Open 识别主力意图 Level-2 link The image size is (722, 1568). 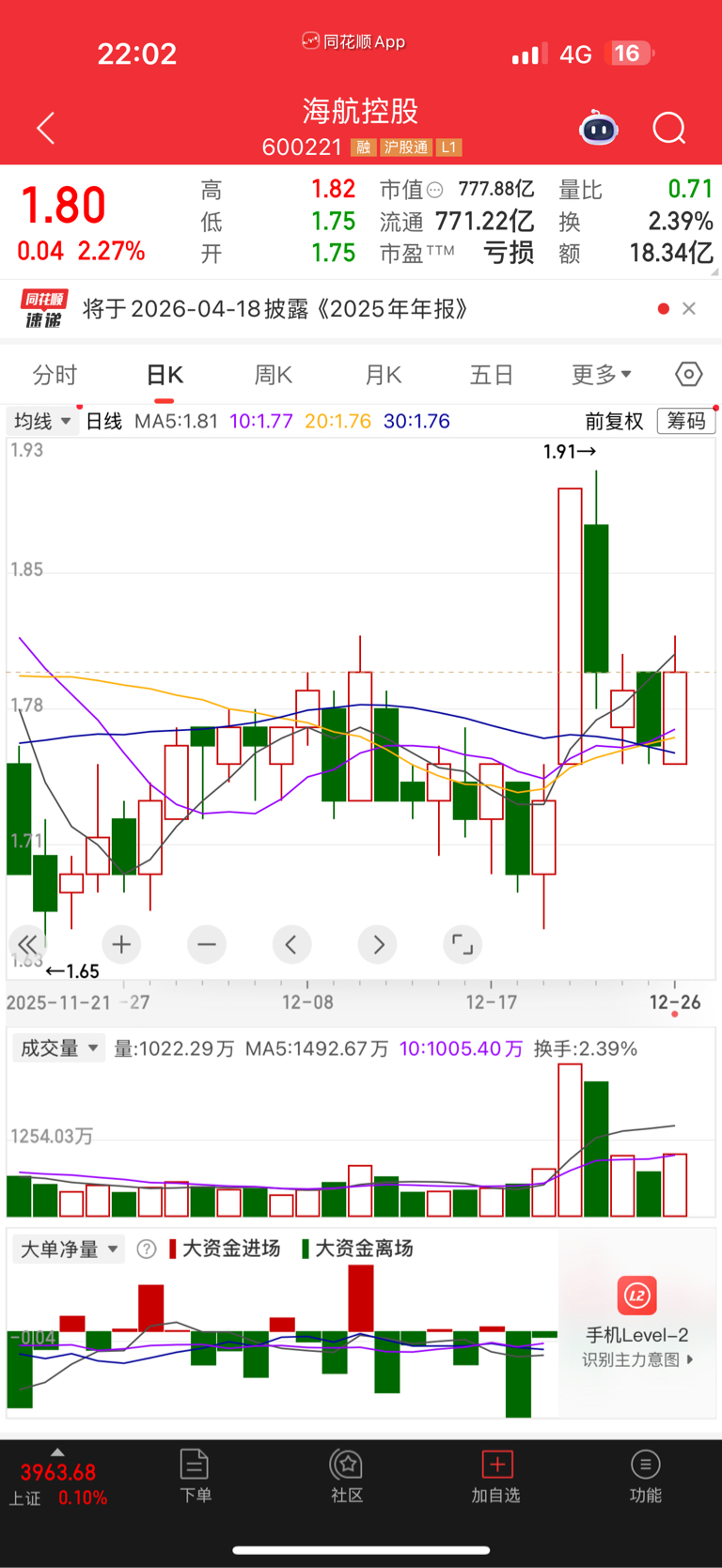coord(637,1359)
